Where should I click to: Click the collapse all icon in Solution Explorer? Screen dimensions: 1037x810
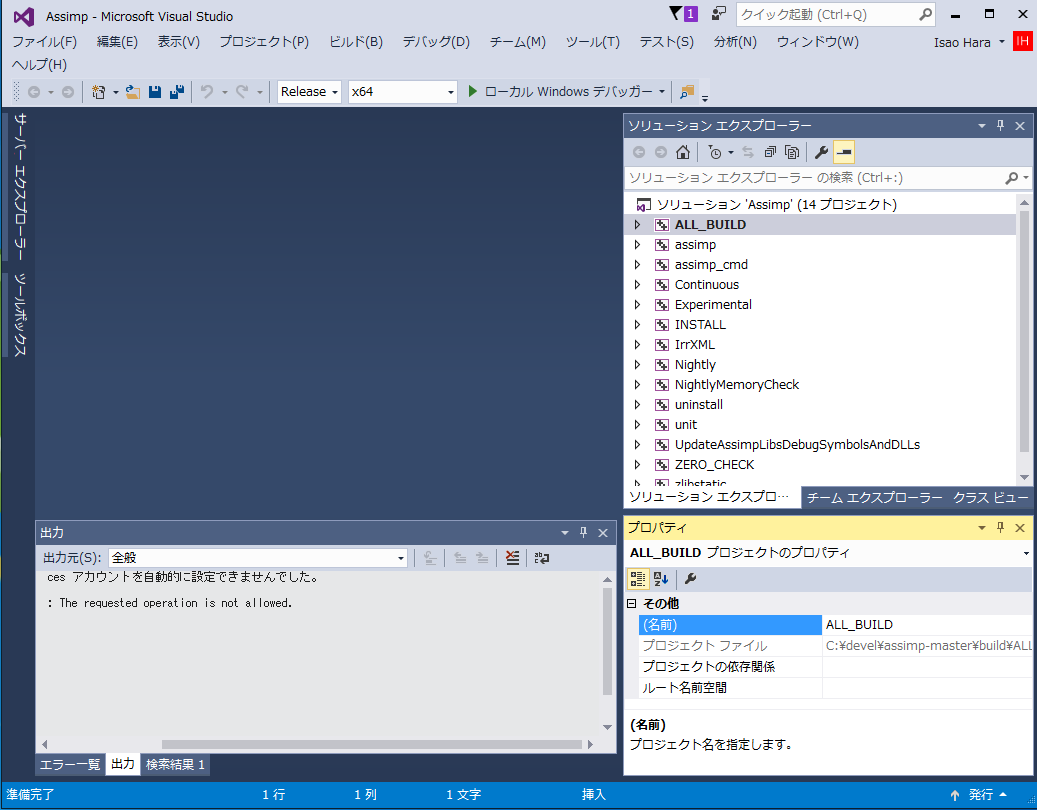click(x=770, y=153)
